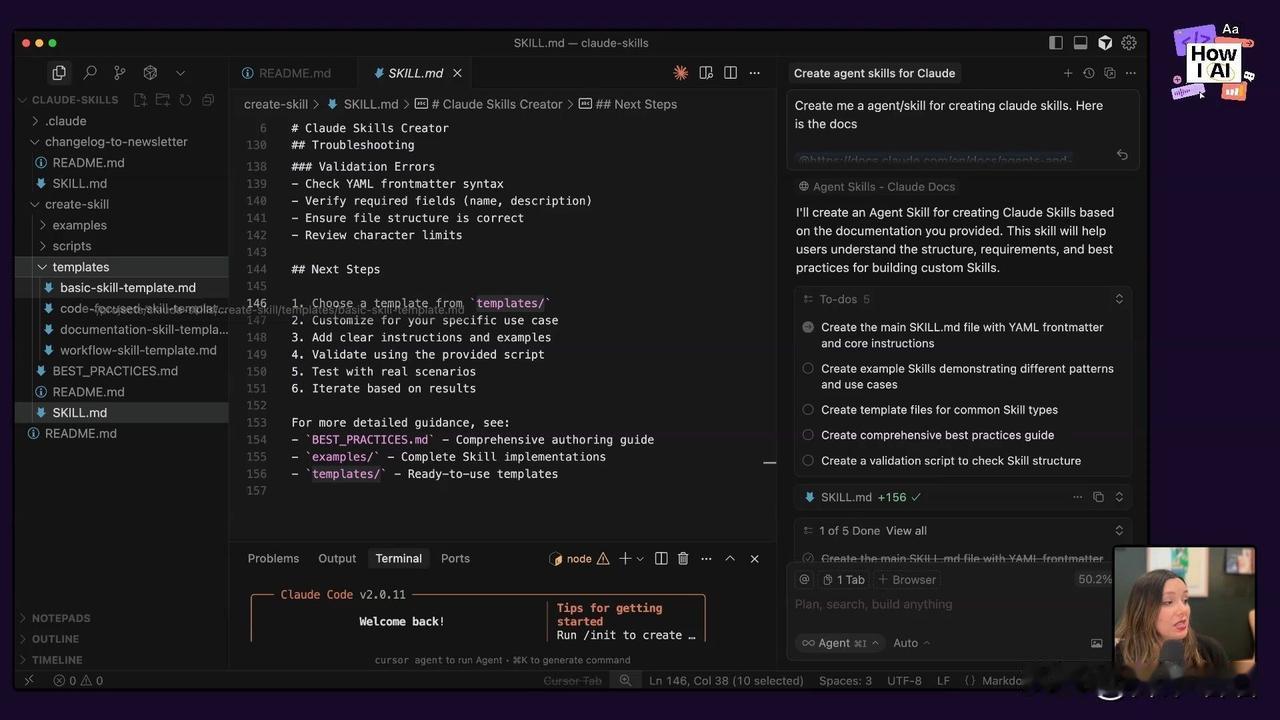Image resolution: width=1280 pixels, height=720 pixels.
Task: Open chat panel more options ellipsis
Action: (x=1131, y=73)
